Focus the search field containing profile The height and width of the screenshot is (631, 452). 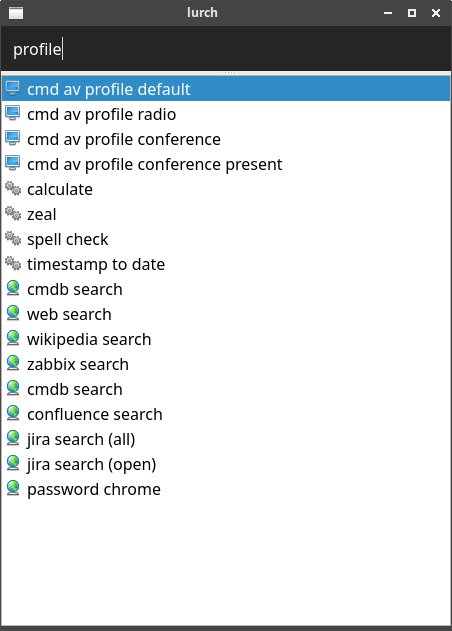(226, 49)
